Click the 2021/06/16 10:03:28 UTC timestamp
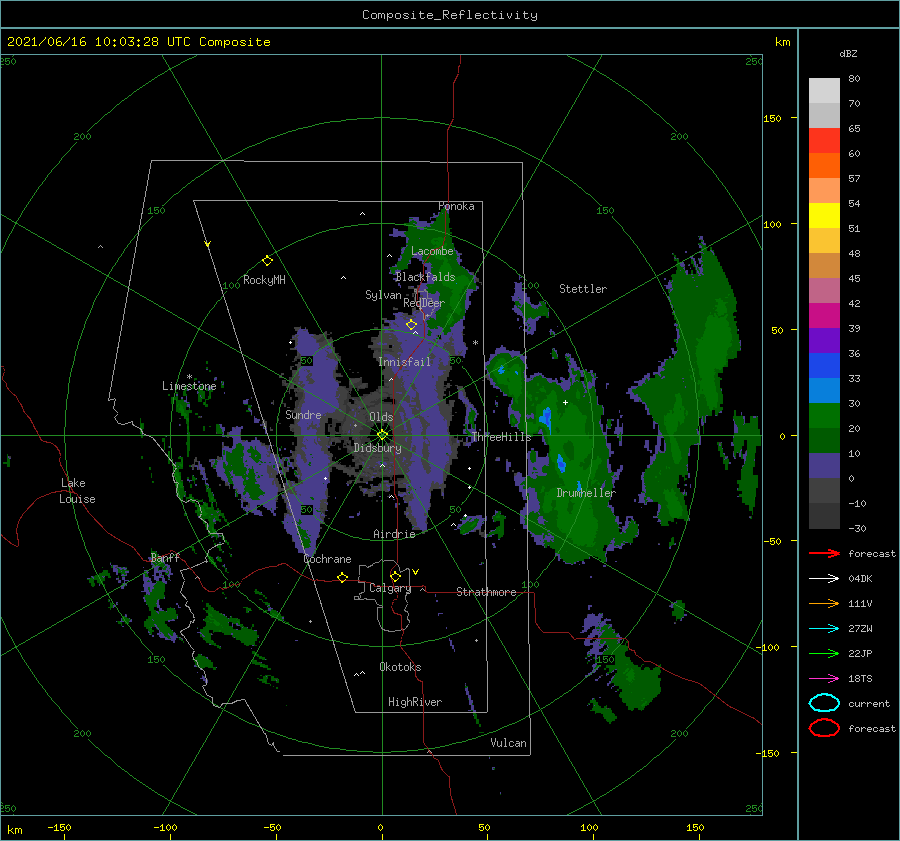Viewport: 900px width, 841px height. point(138,42)
